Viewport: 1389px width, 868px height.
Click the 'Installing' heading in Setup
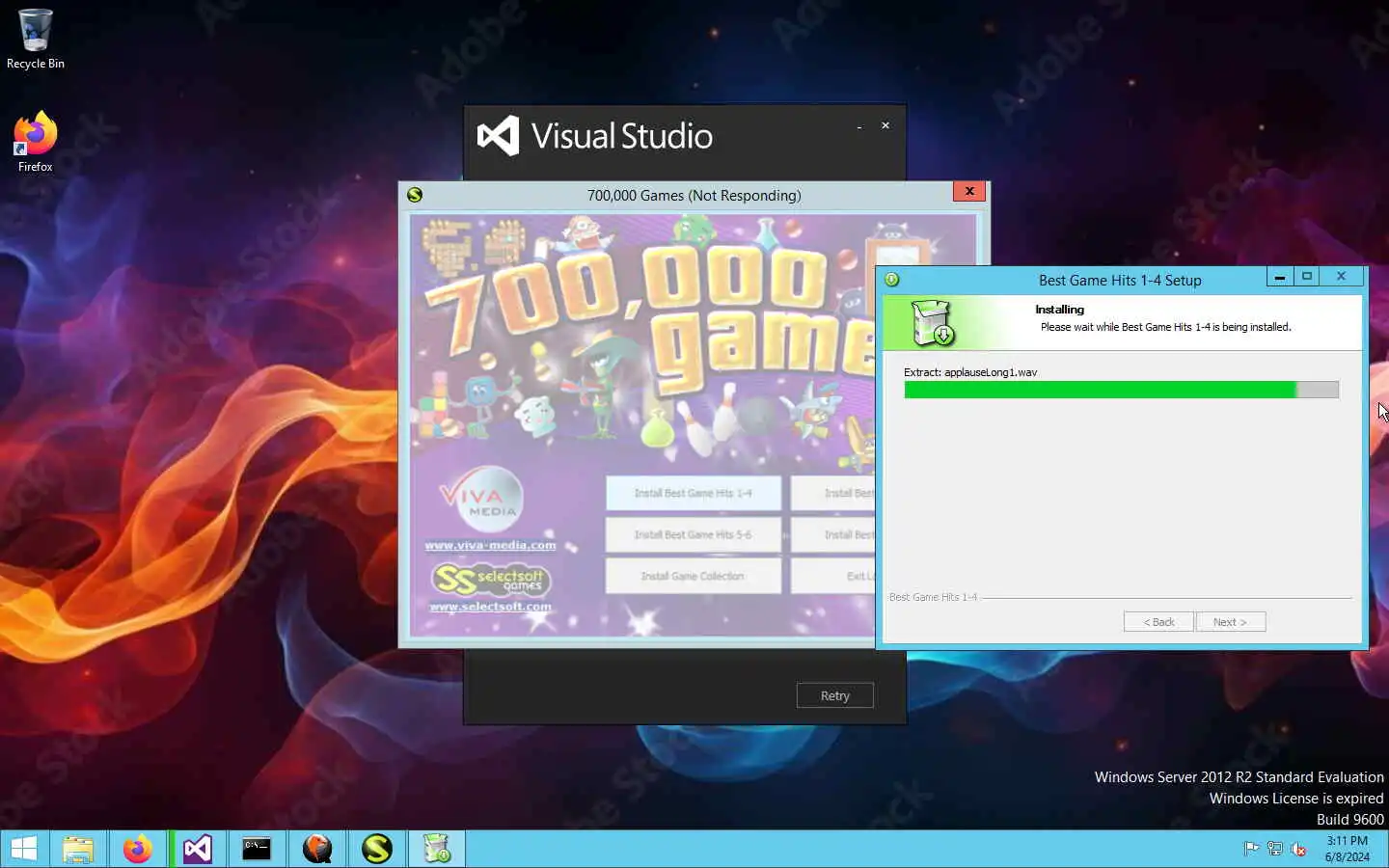pos(1059,310)
